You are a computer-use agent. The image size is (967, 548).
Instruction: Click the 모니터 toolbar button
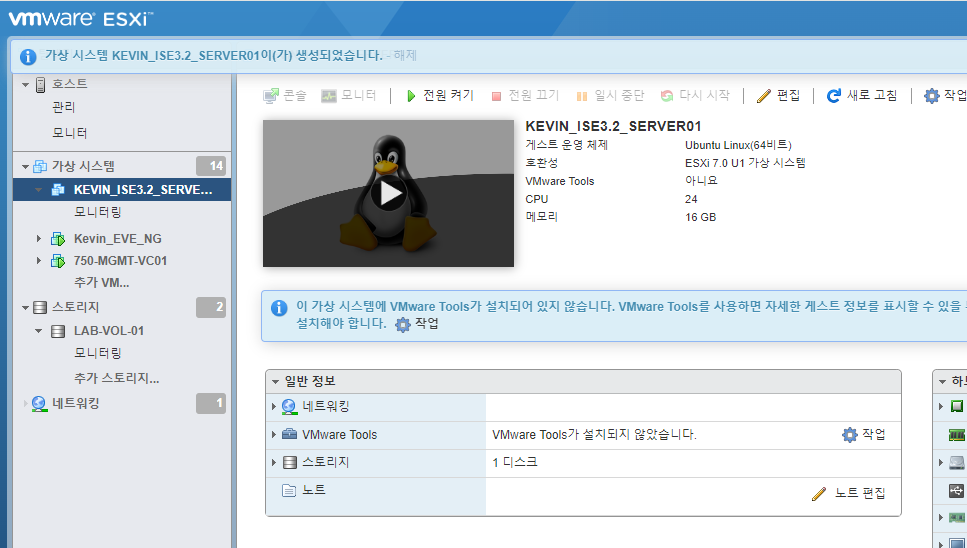(x=348, y=96)
